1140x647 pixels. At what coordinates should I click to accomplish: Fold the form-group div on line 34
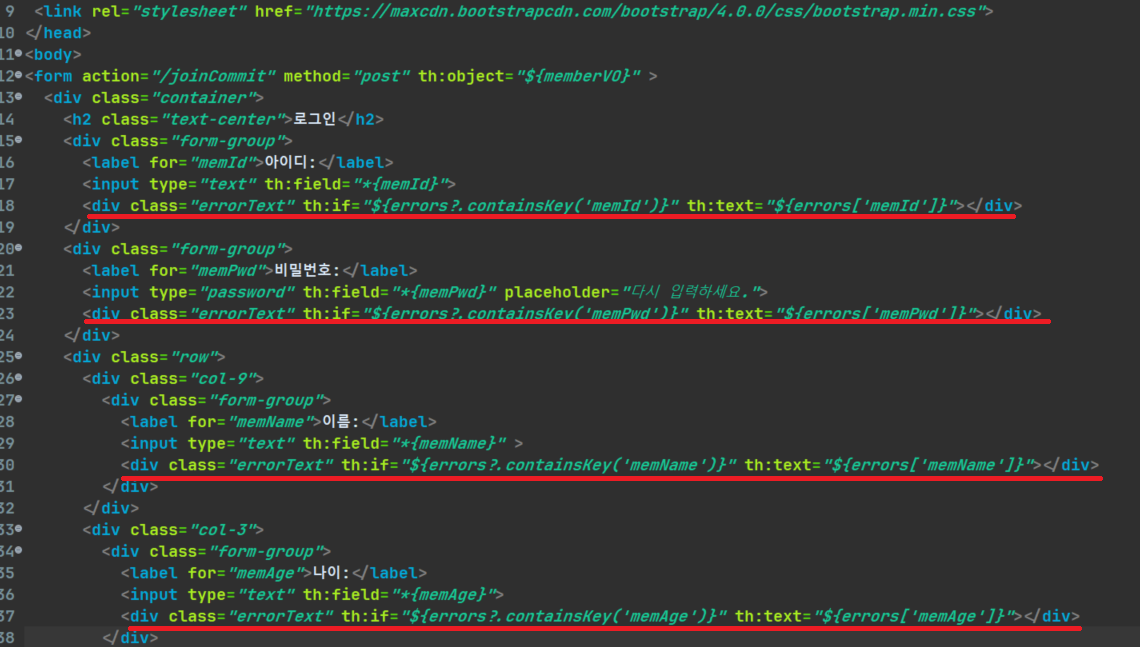click(x=19, y=550)
